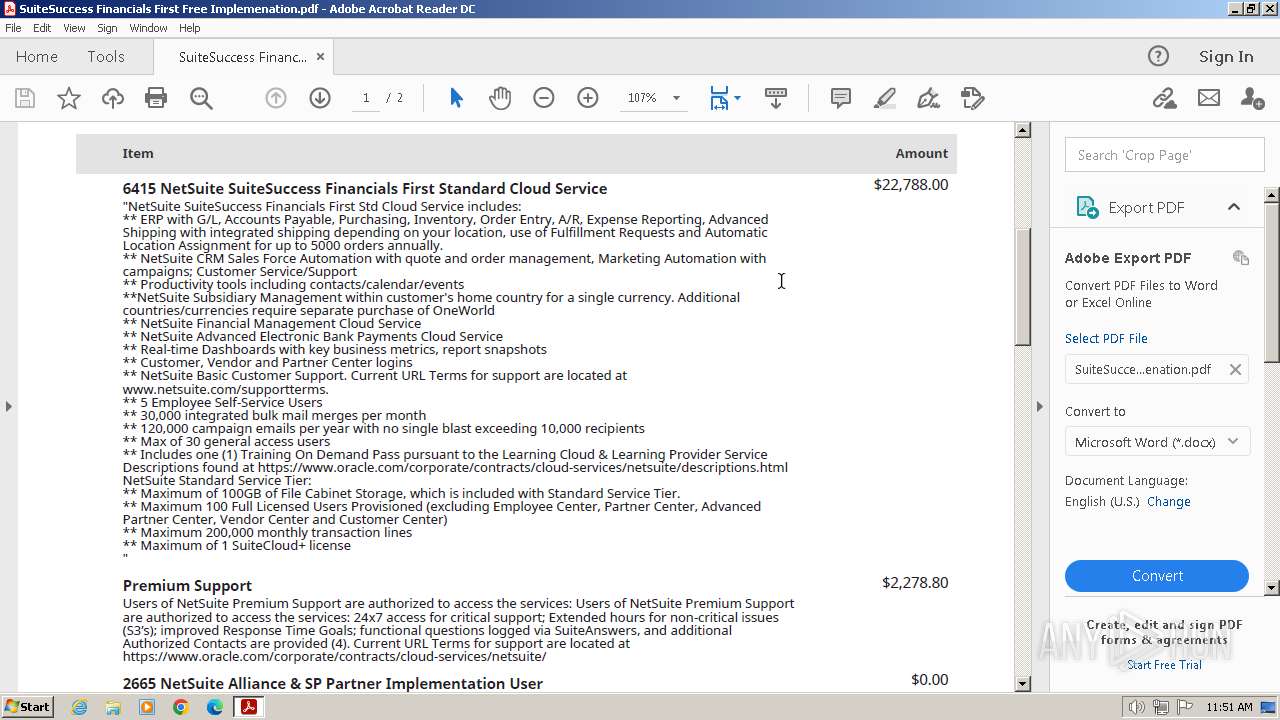The height and width of the screenshot is (720, 1280).
Task: Open the zoom level dropdown
Action: pos(676,98)
